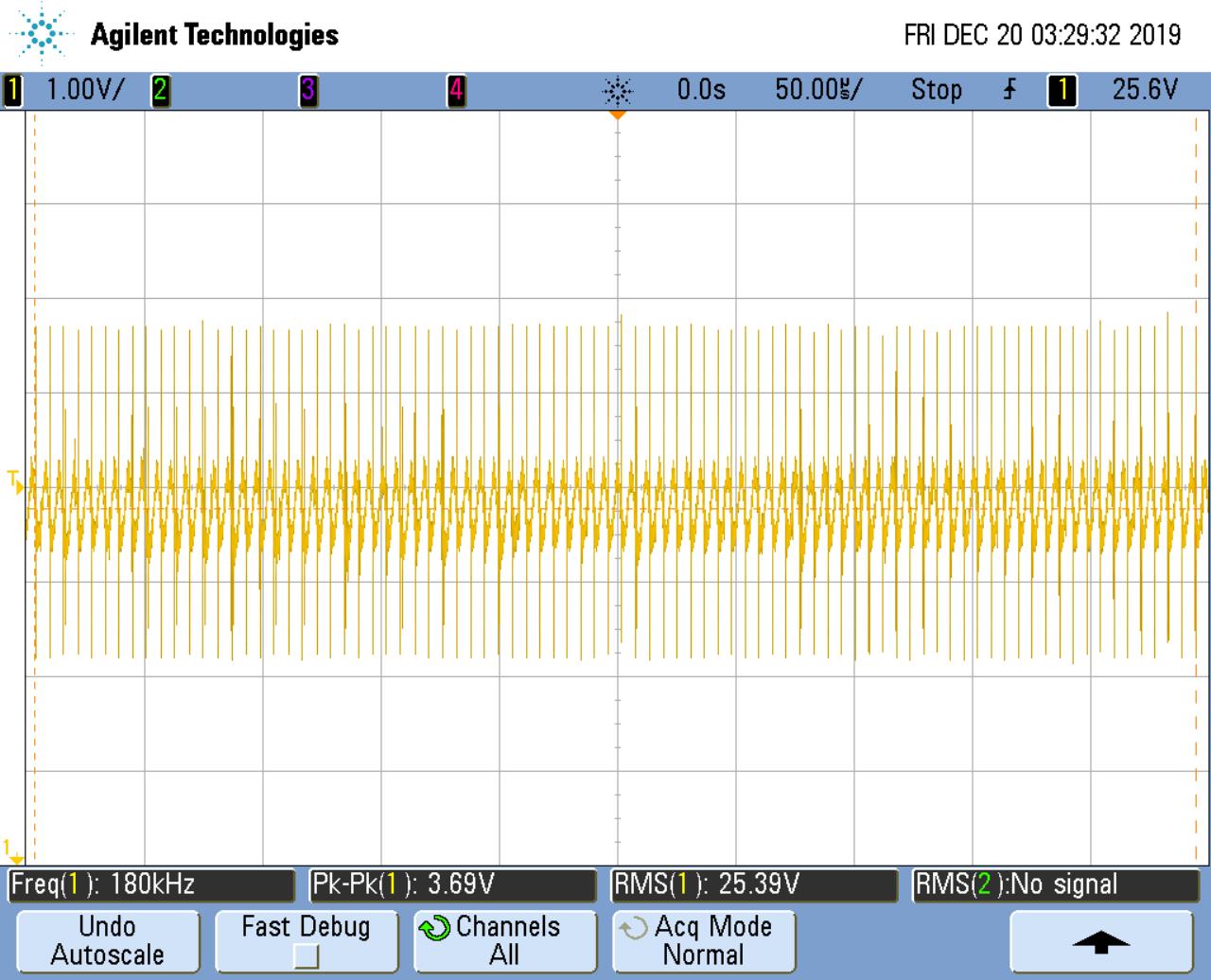Select the channel 3 purple indicator
This screenshot has width=1211, height=980.
point(308,91)
